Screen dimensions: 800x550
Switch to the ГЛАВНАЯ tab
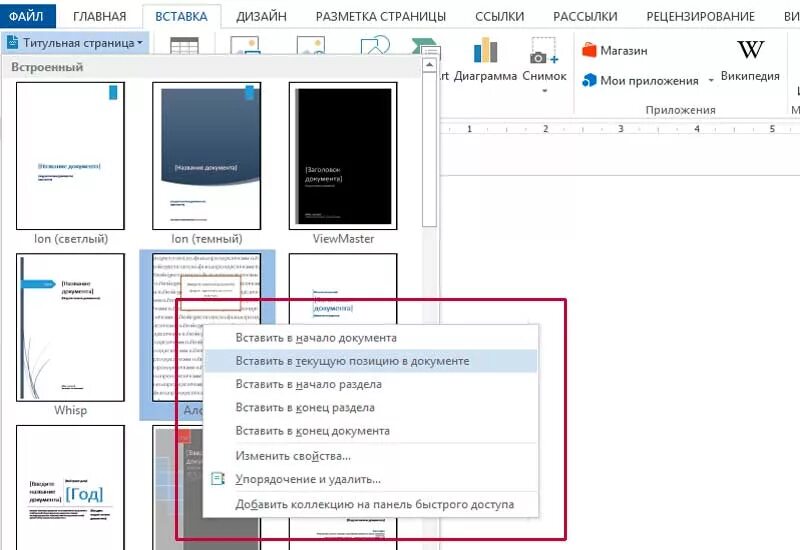point(99,16)
